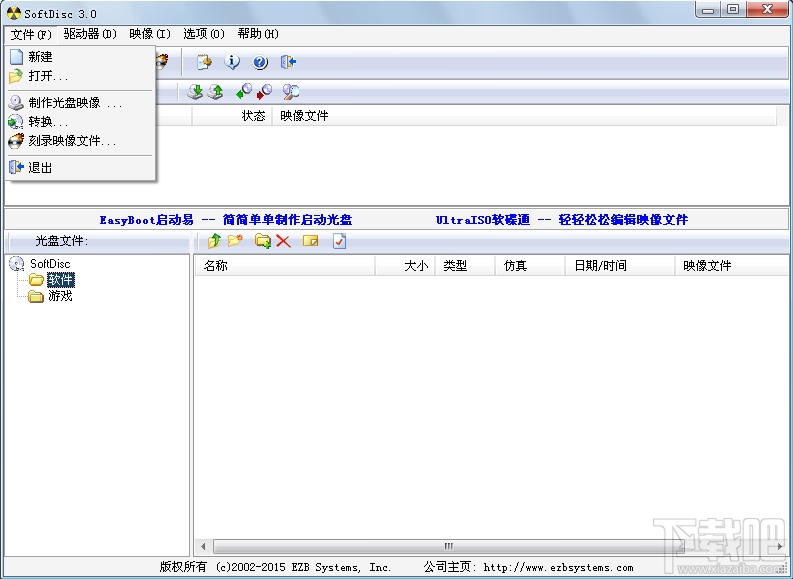Click the mount image icon with green down arrow
The width and height of the screenshot is (793, 579).
coord(195,92)
